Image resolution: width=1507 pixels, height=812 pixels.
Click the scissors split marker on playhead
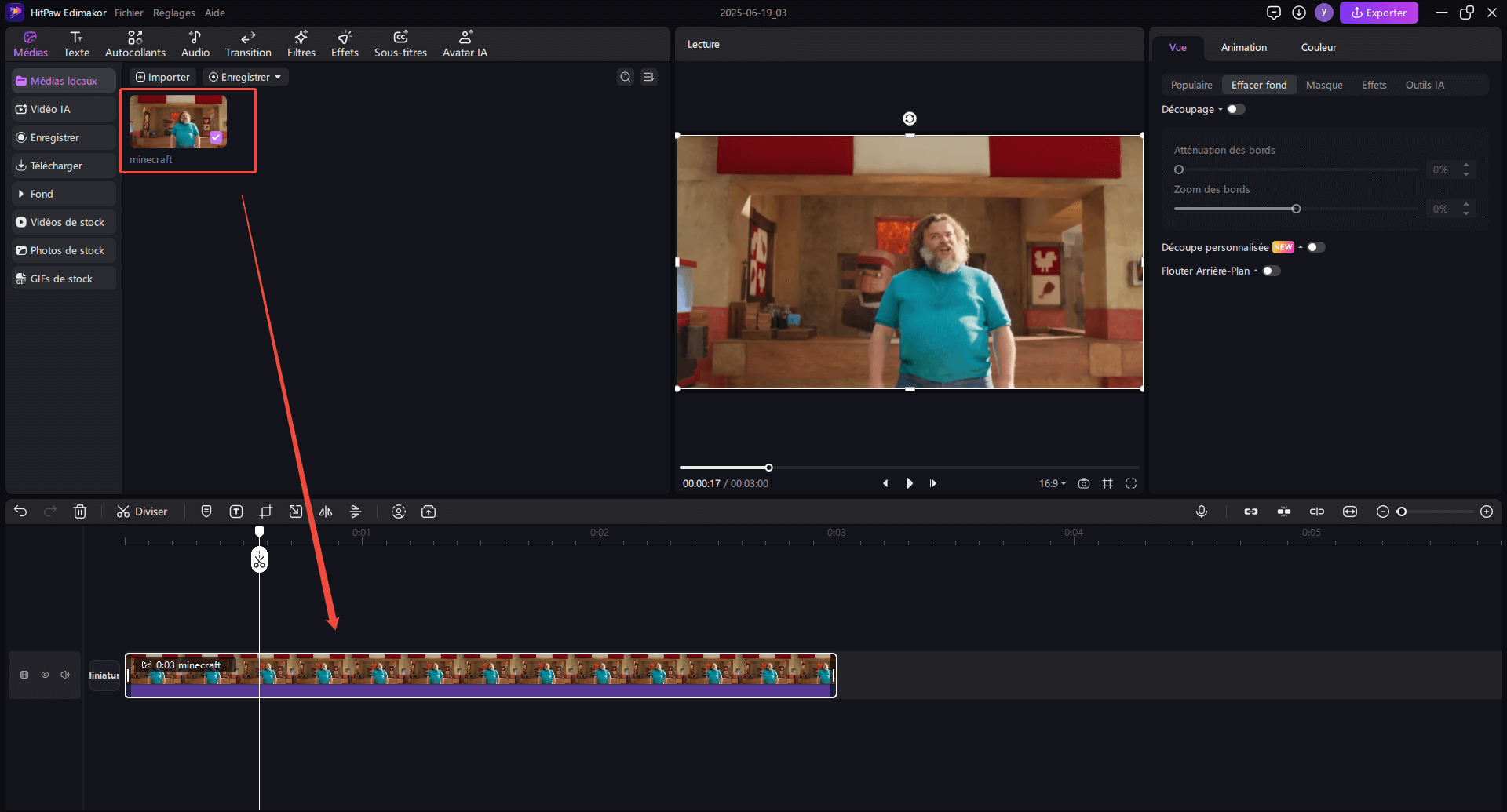coord(259,559)
